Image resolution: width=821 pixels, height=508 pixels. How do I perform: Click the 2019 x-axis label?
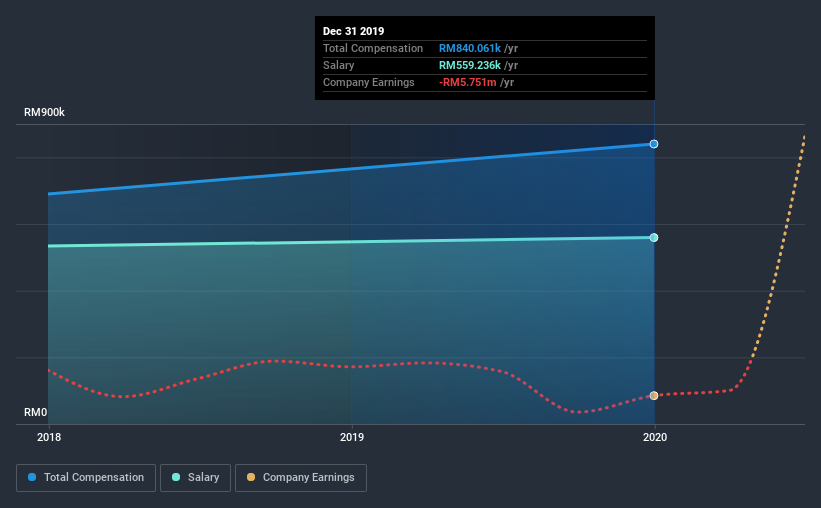pos(352,437)
